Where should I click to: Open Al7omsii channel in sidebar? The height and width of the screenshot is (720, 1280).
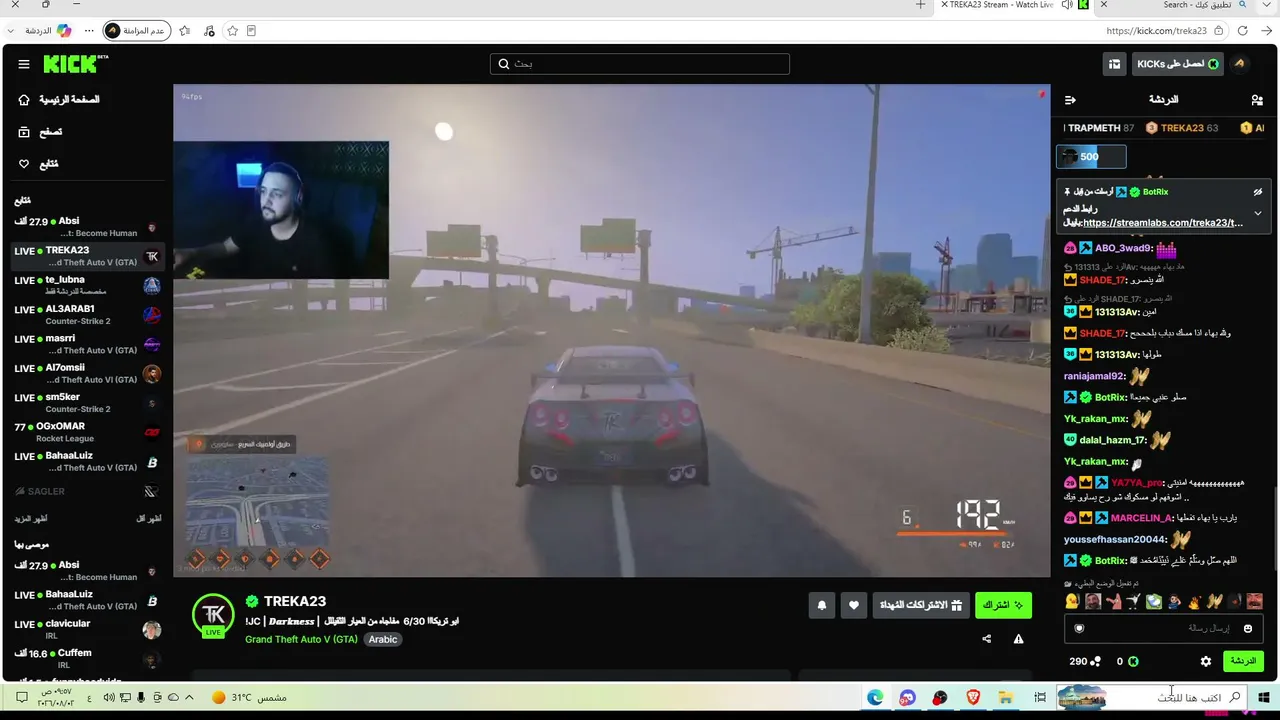(x=86, y=374)
